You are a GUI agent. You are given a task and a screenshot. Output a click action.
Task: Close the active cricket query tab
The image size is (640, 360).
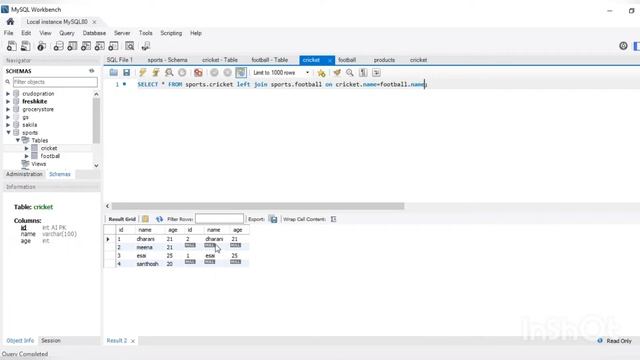(330, 60)
